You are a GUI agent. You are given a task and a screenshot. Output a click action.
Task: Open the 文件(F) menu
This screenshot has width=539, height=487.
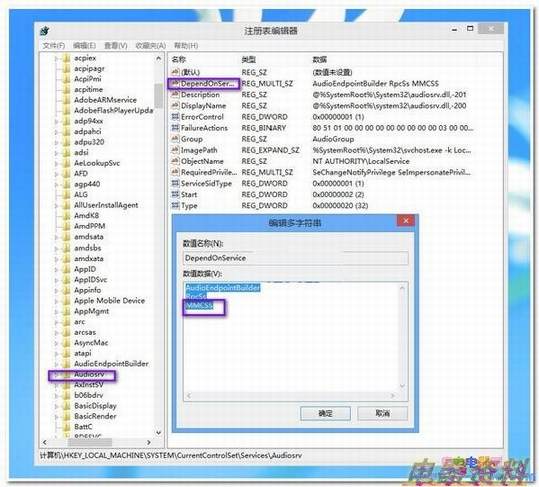tap(54, 46)
